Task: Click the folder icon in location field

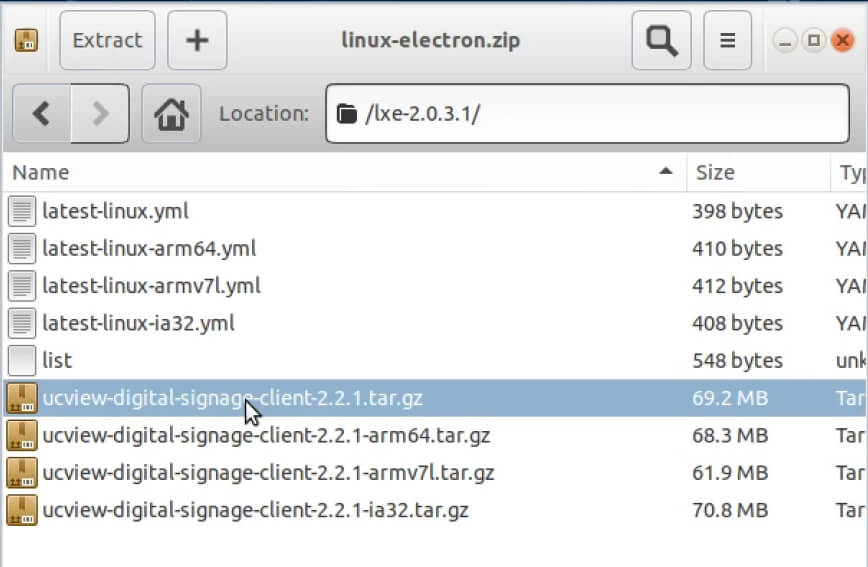Action: (x=347, y=114)
